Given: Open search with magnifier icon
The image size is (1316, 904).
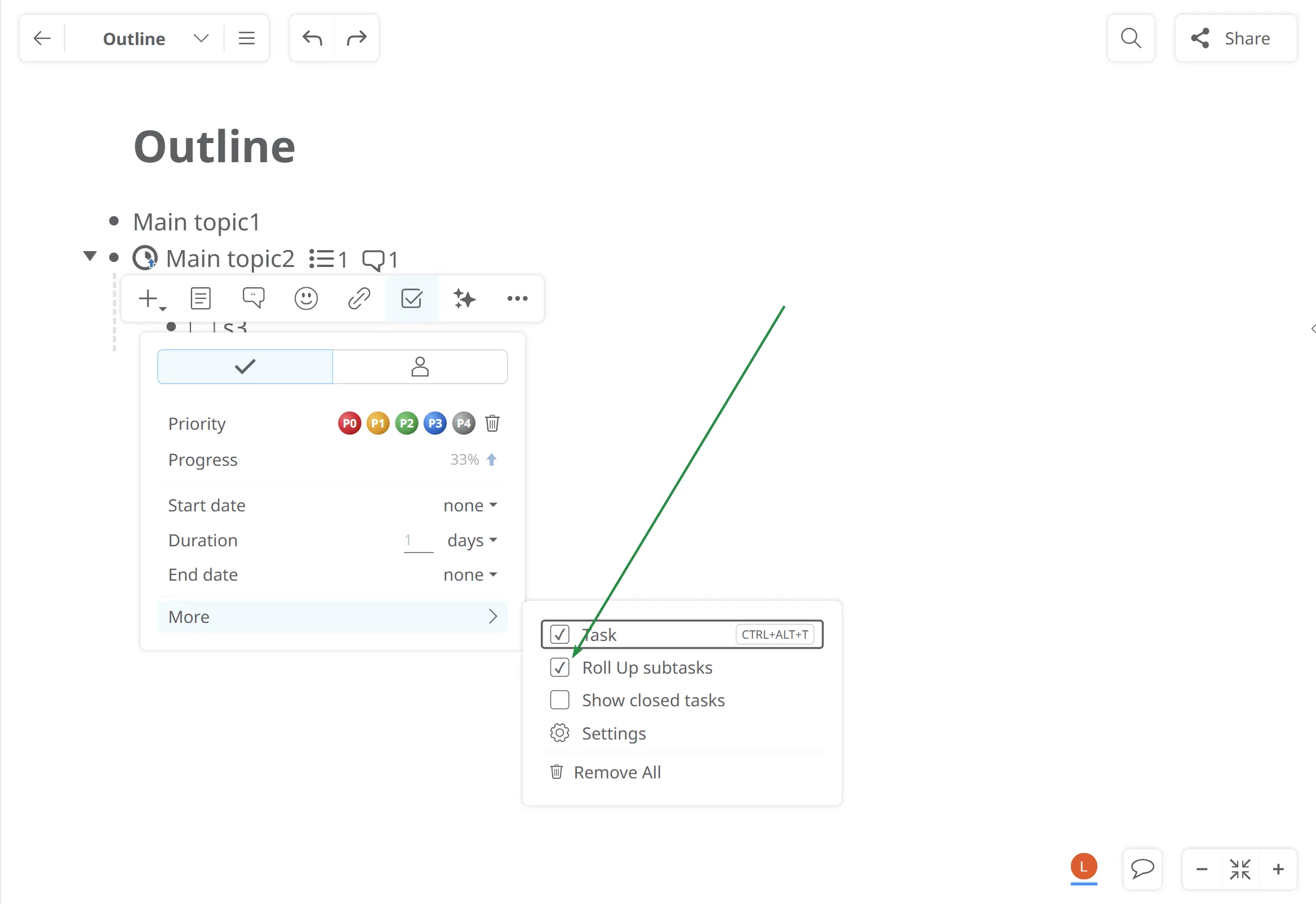Looking at the screenshot, I should (1130, 38).
